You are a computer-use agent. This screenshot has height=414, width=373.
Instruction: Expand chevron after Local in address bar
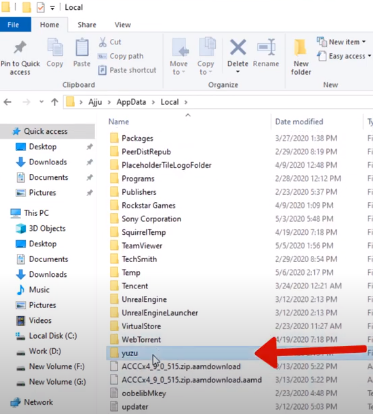[186, 102]
